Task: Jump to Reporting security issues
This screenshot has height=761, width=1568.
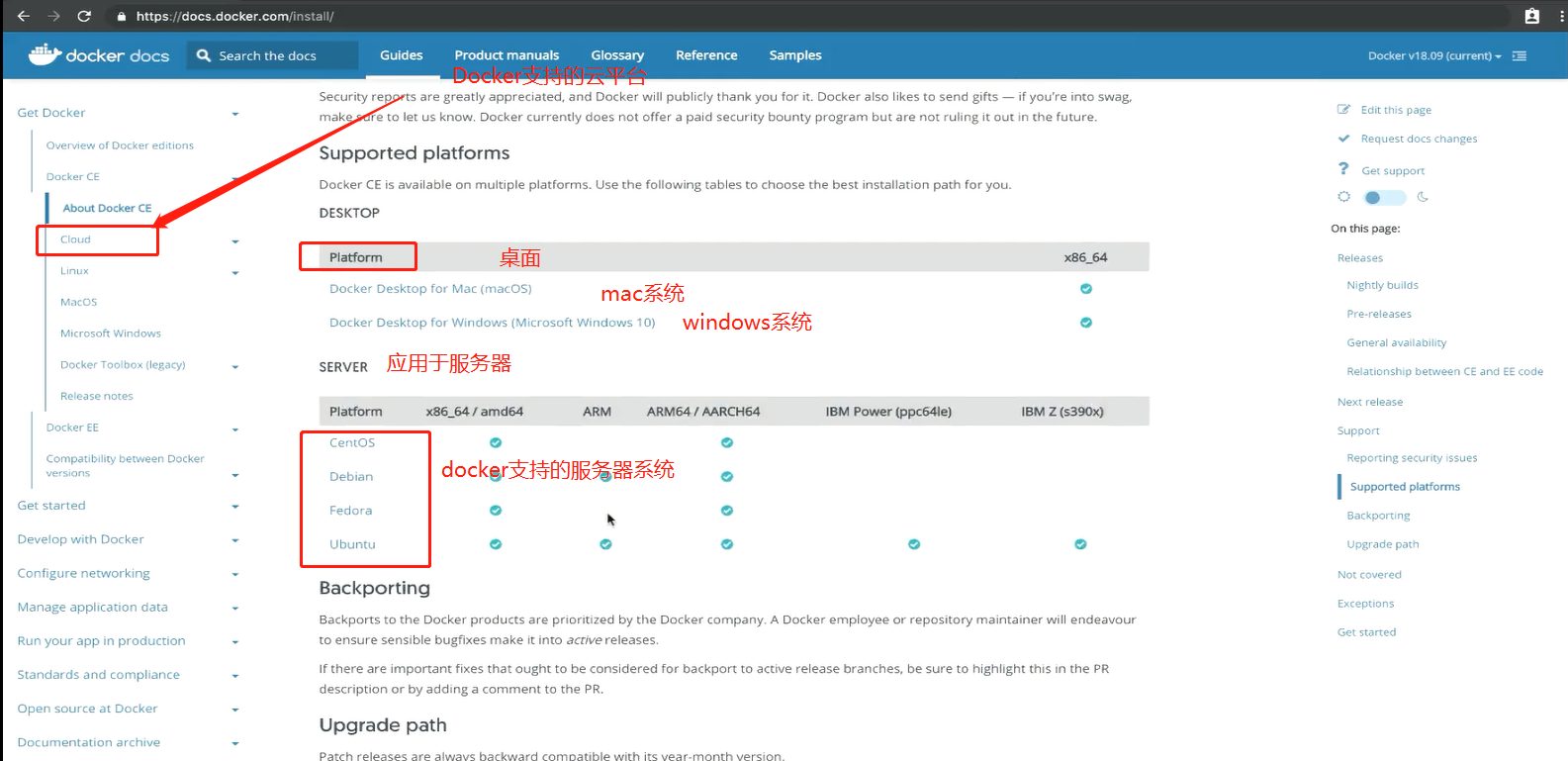Action: [1412, 458]
